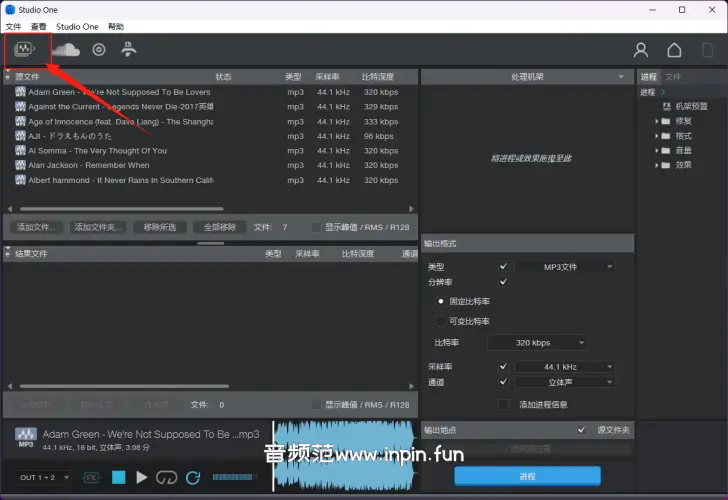This screenshot has width=728, height=500.
Task: Open the MP3文件 type dropdown
Action: point(565,267)
